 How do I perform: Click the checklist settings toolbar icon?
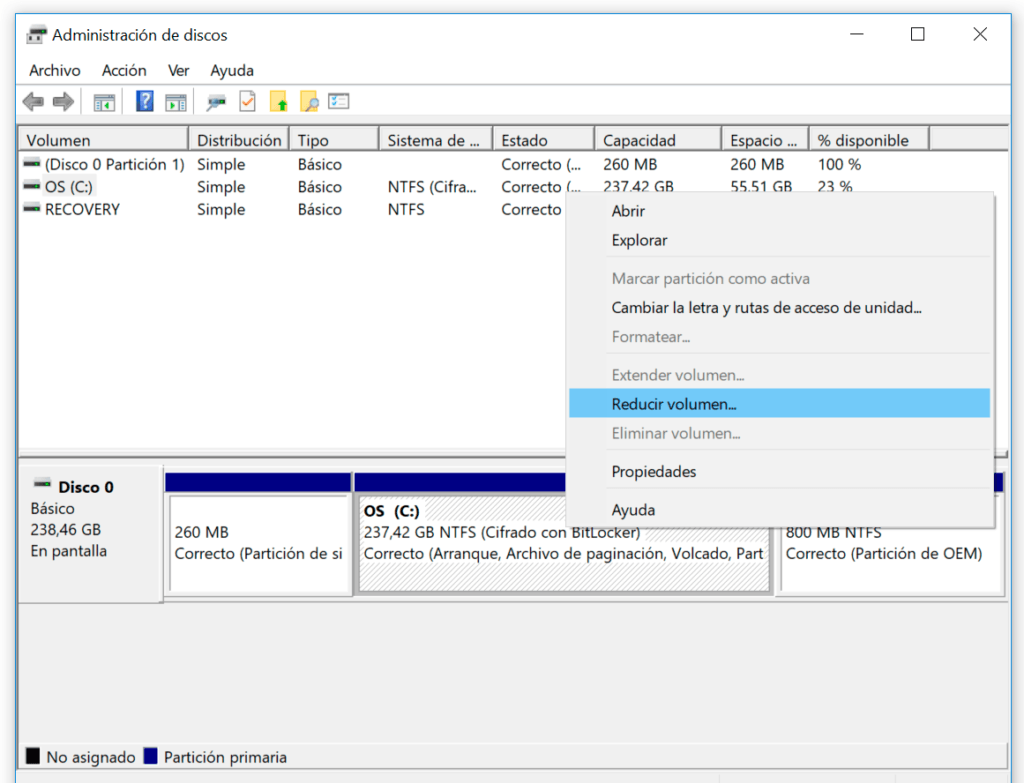click(339, 101)
